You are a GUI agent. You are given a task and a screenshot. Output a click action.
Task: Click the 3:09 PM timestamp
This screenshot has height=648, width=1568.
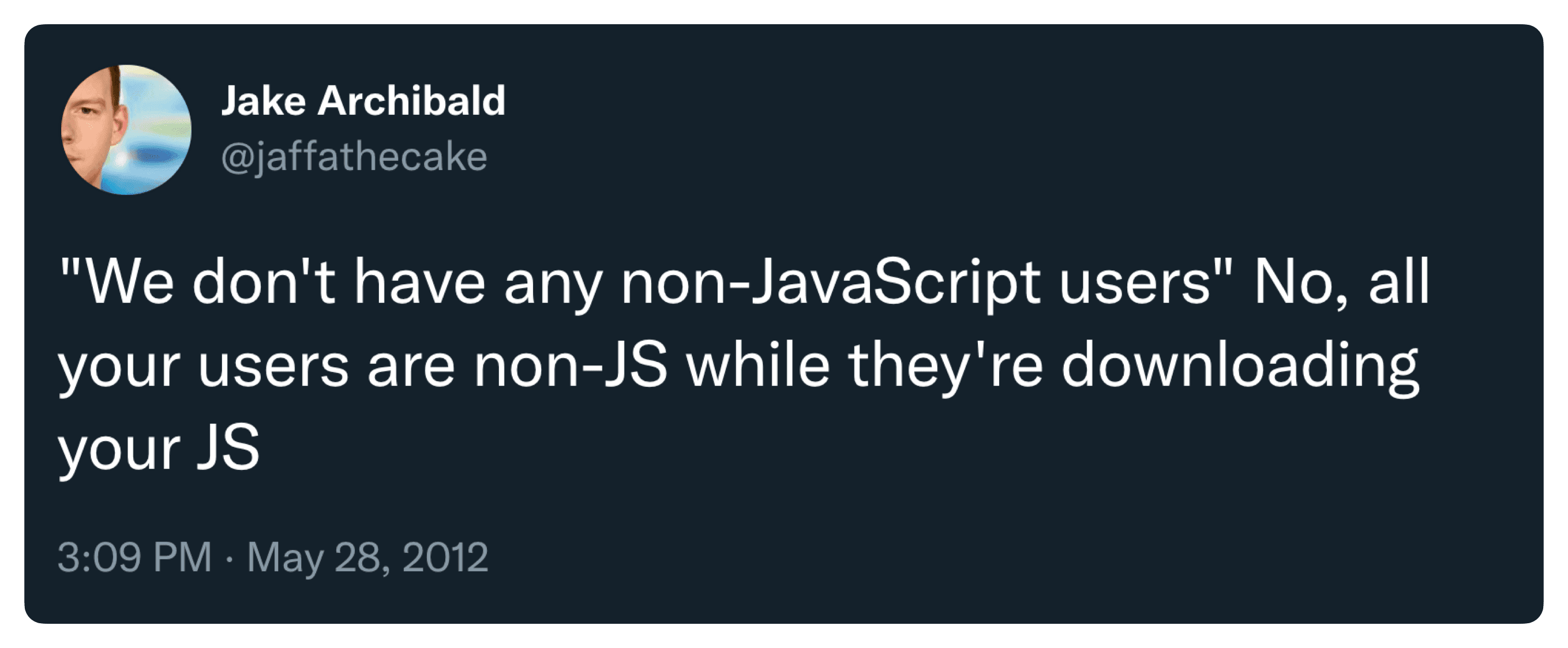(x=134, y=557)
